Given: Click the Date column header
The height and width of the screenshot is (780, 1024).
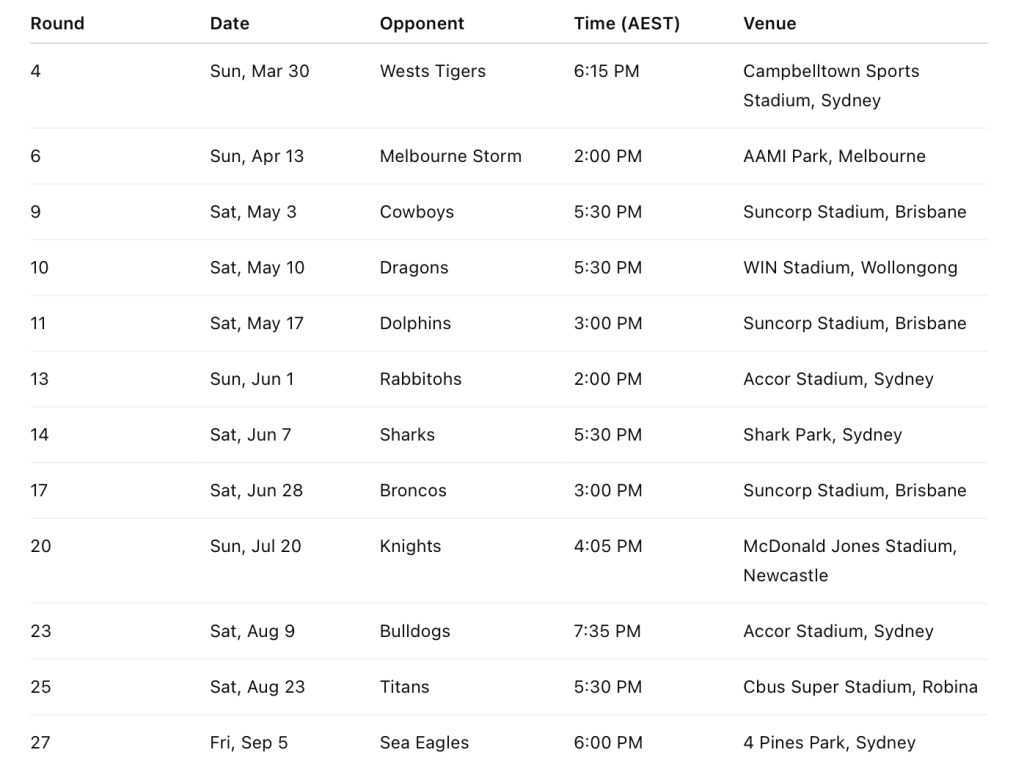Looking at the screenshot, I should pyautogui.click(x=229, y=24).
